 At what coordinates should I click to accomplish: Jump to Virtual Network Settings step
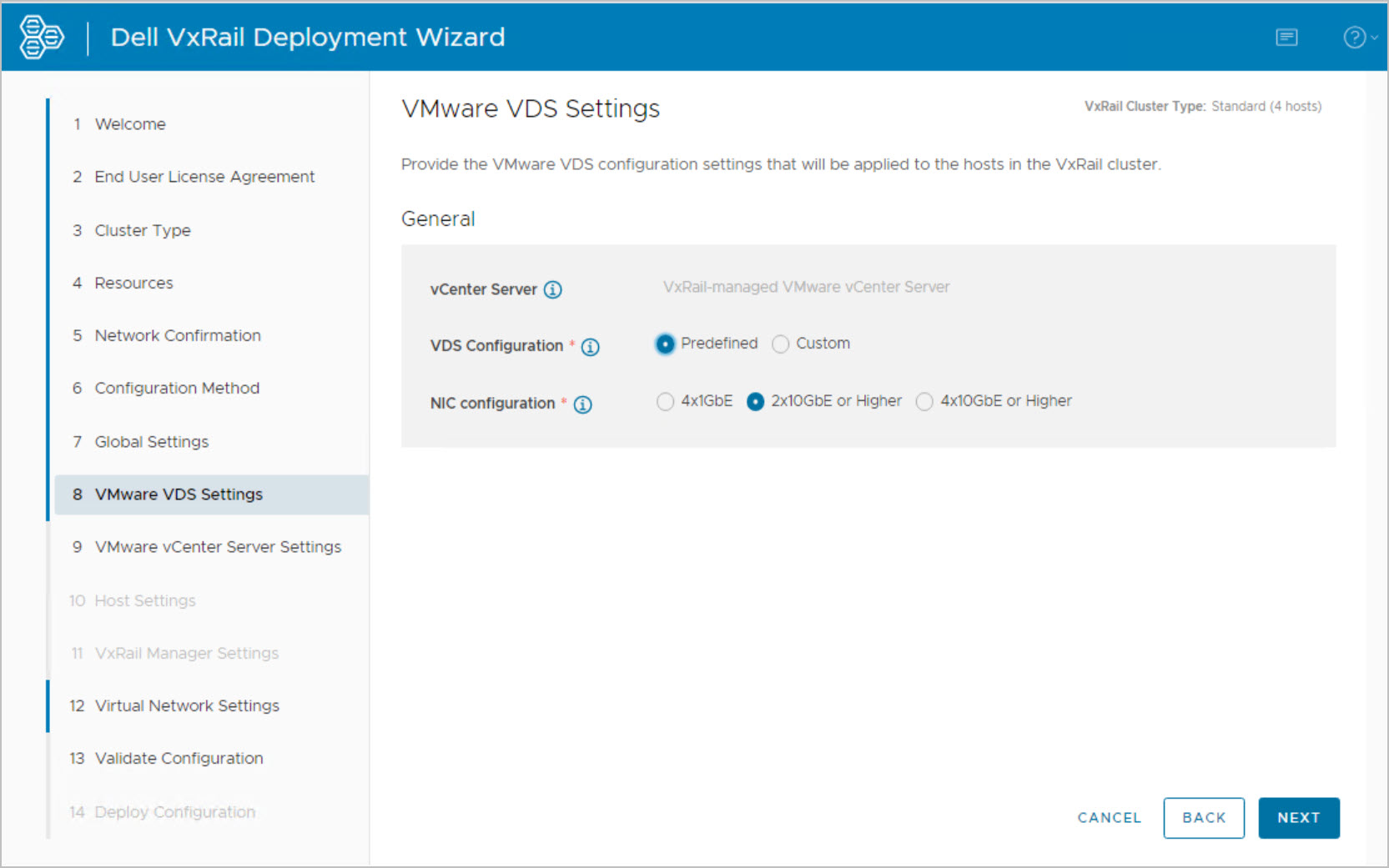click(187, 706)
